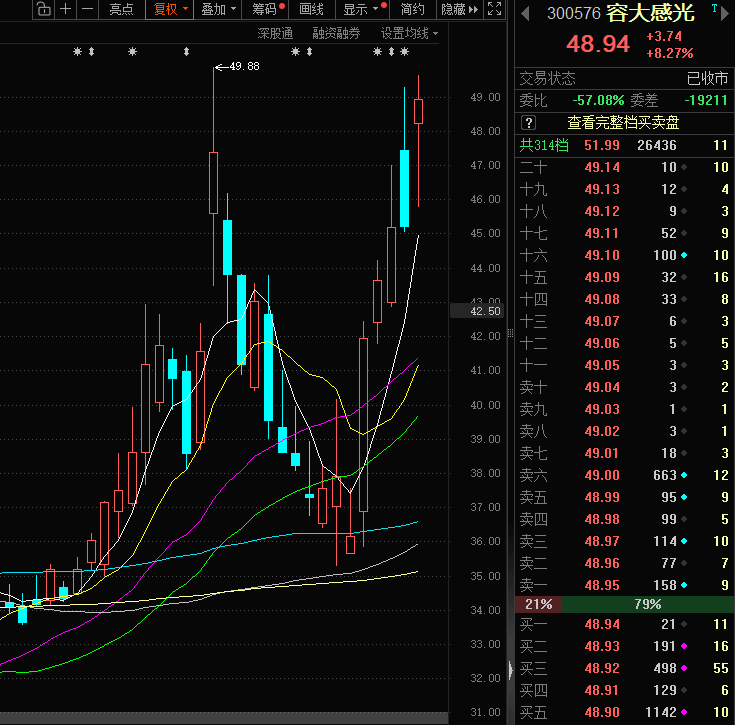
Task: Switch to 简约 simple mode
Action: [x=412, y=9]
